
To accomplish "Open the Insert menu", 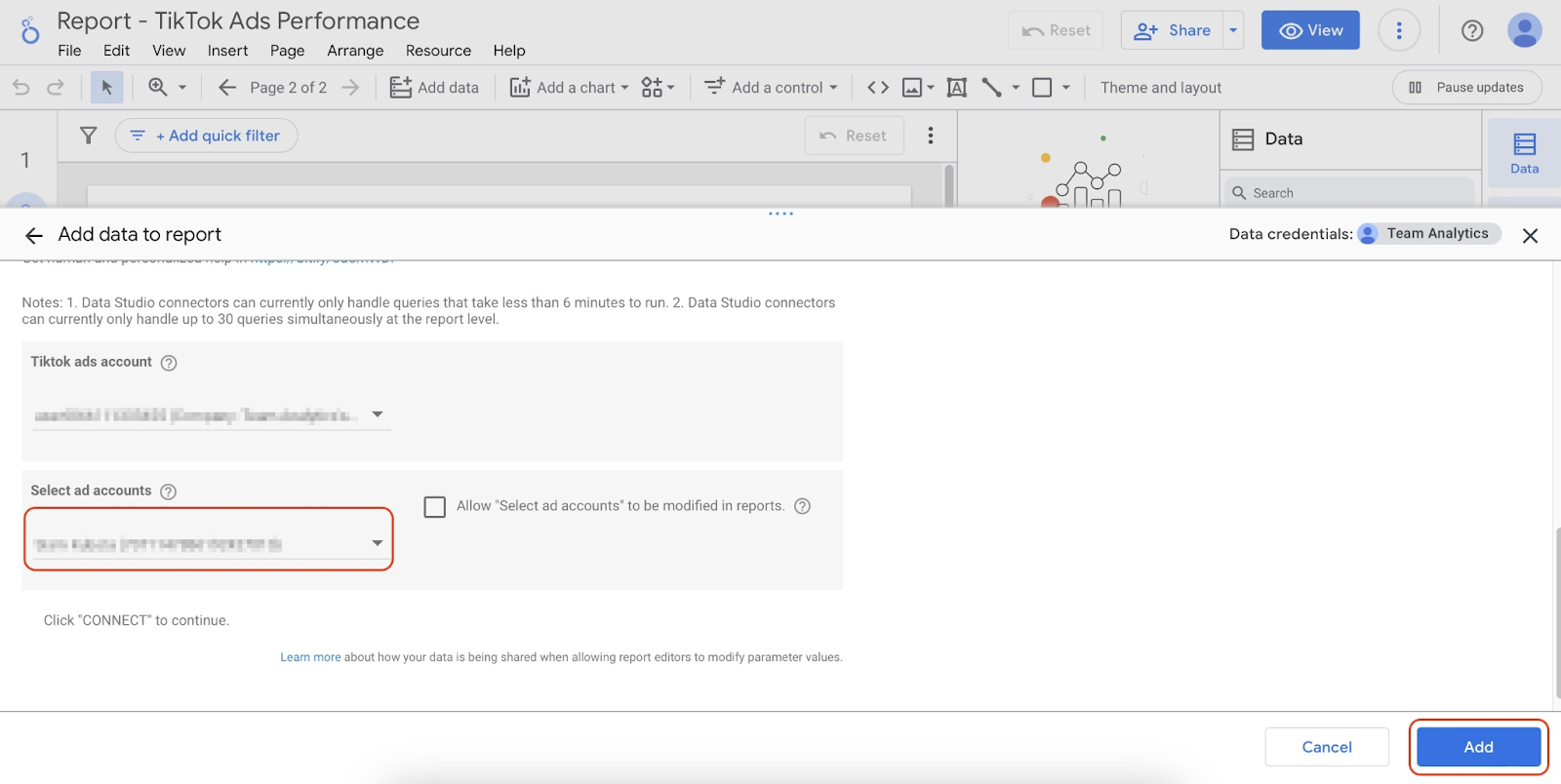I will pos(227,51).
